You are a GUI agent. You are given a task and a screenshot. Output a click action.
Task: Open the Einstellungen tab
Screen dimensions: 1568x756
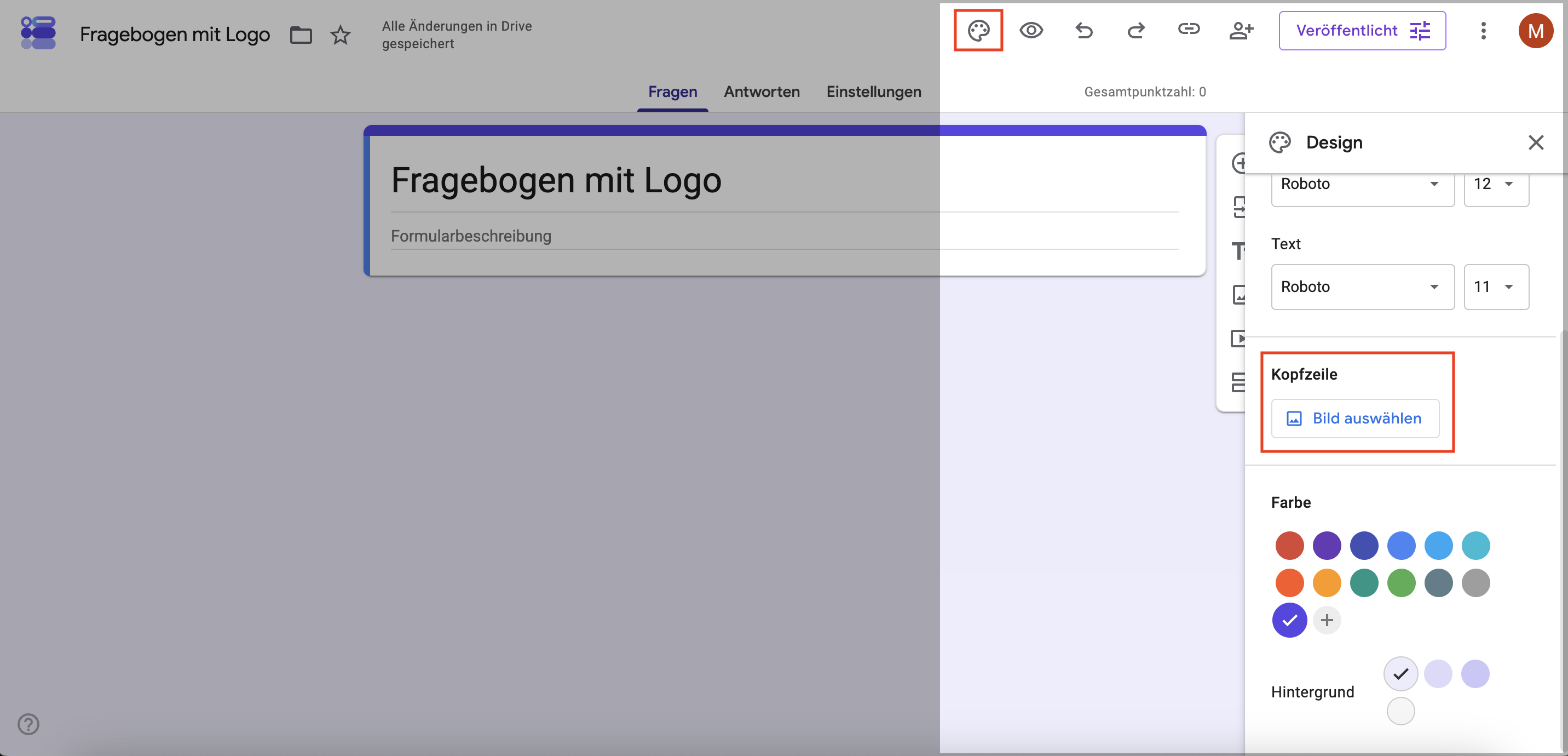pyautogui.click(x=873, y=91)
